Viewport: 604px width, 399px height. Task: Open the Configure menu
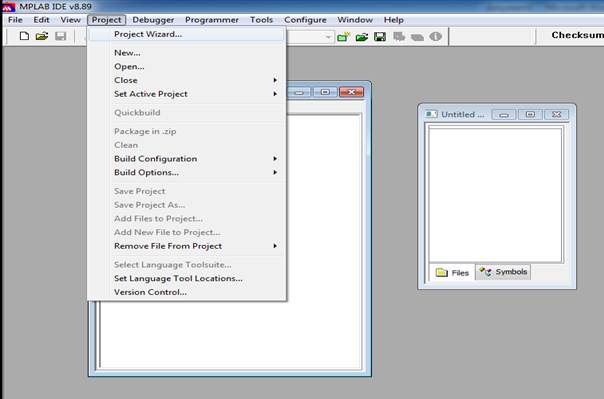pyautogui.click(x=305, y=20)
